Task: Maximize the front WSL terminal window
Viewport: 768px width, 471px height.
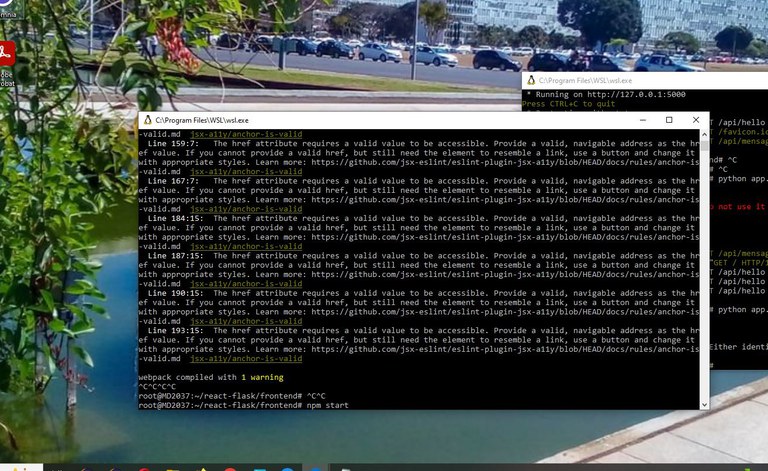Action: pyautogui.click(x=669, y=120)
